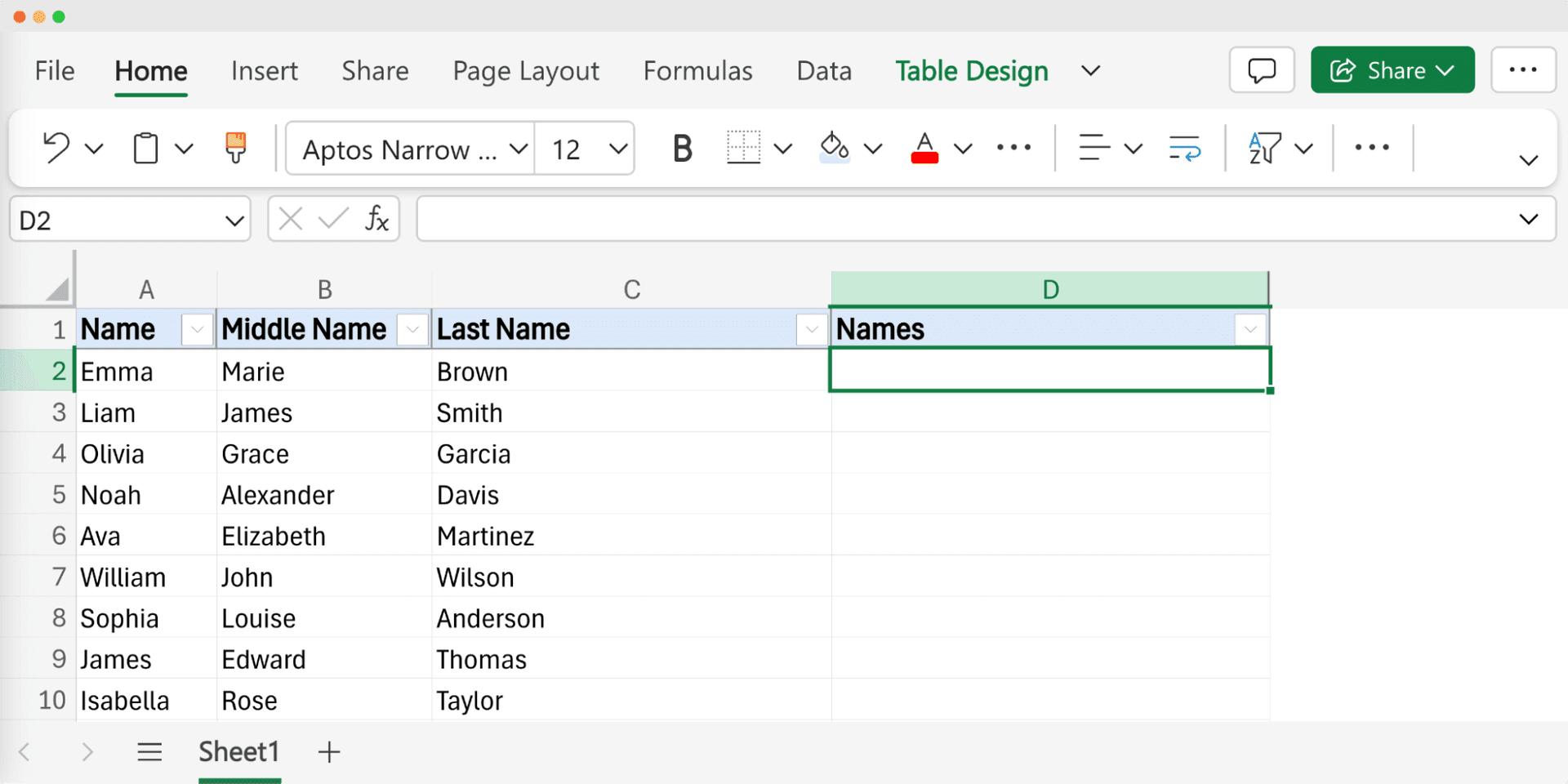Open the Table Design tab
Image resolution: width=1568 pixels, height=784 pixels.
click(971, 71)
